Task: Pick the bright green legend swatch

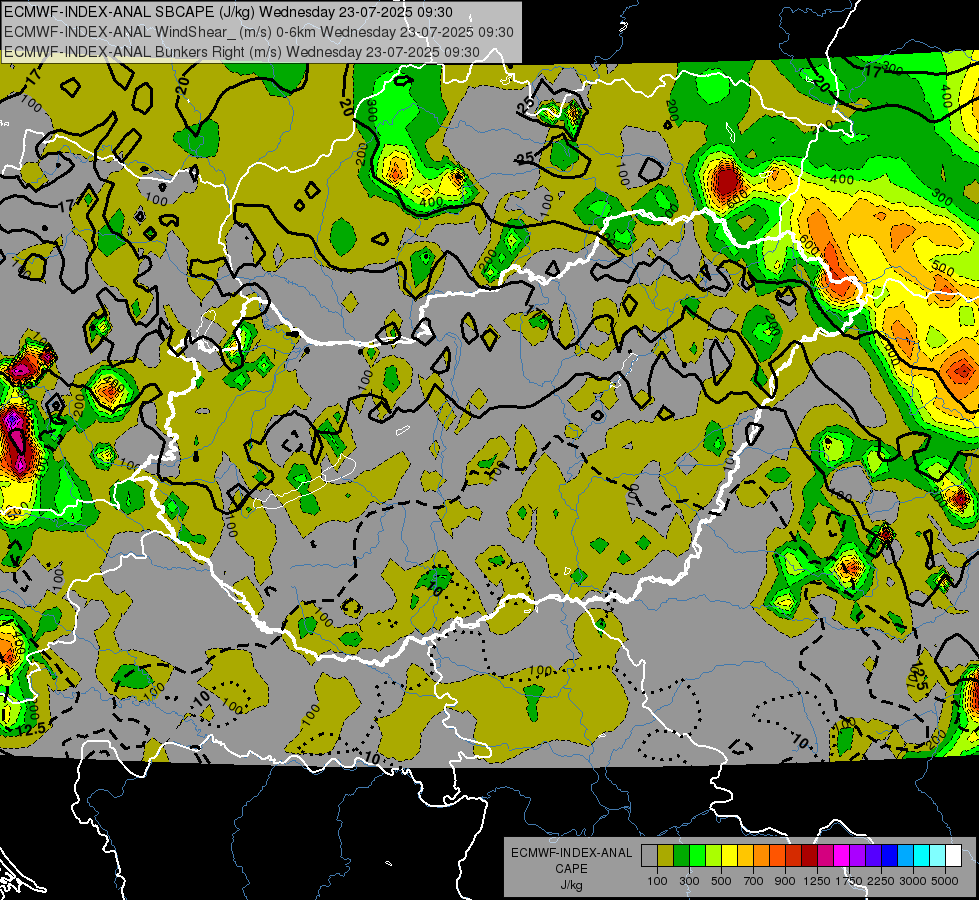Action: point(697,856)
